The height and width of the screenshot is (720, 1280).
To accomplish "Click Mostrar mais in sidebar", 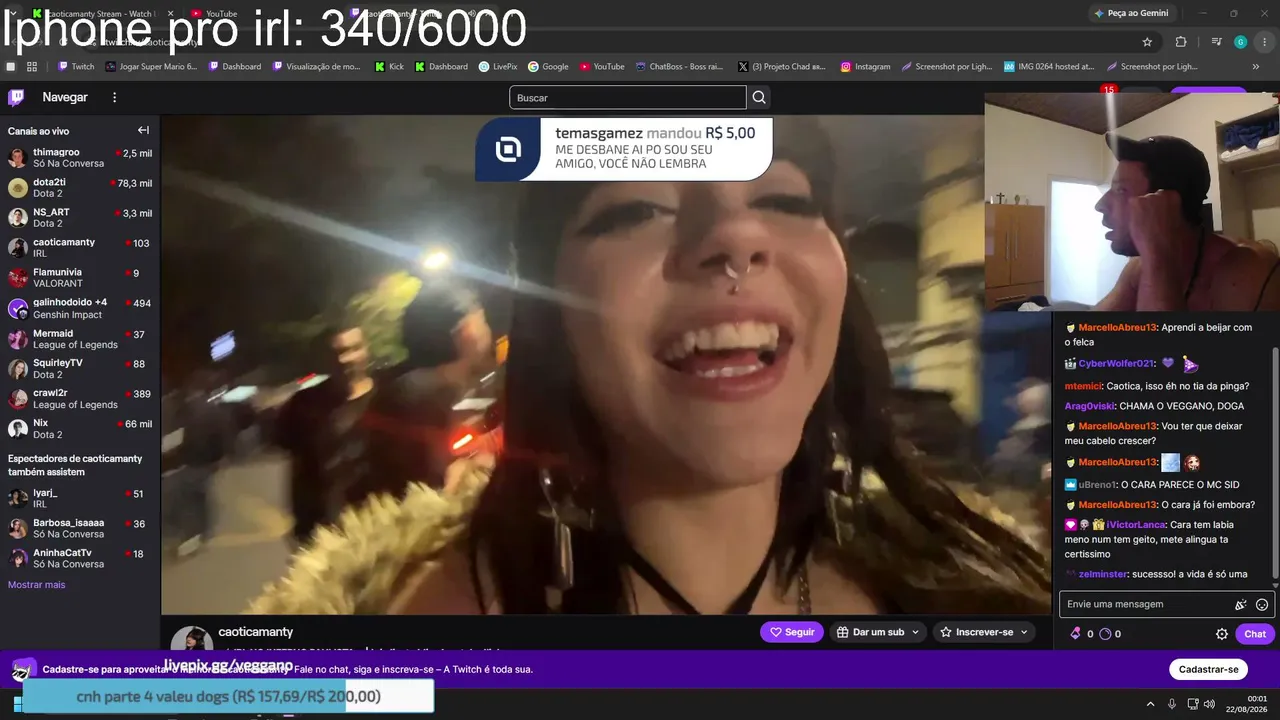I will [x=36, y=585].
